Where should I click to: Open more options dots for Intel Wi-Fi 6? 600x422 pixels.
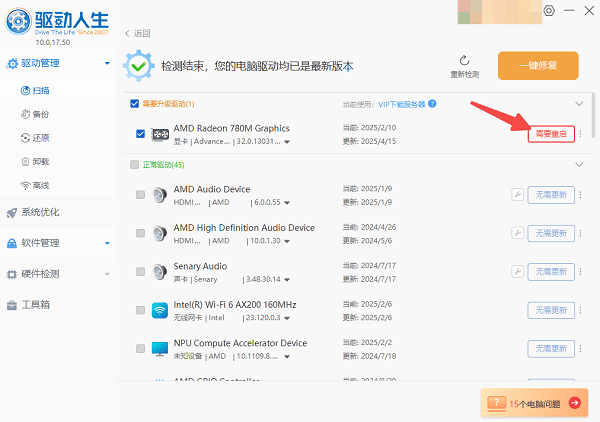pos(580,310)
